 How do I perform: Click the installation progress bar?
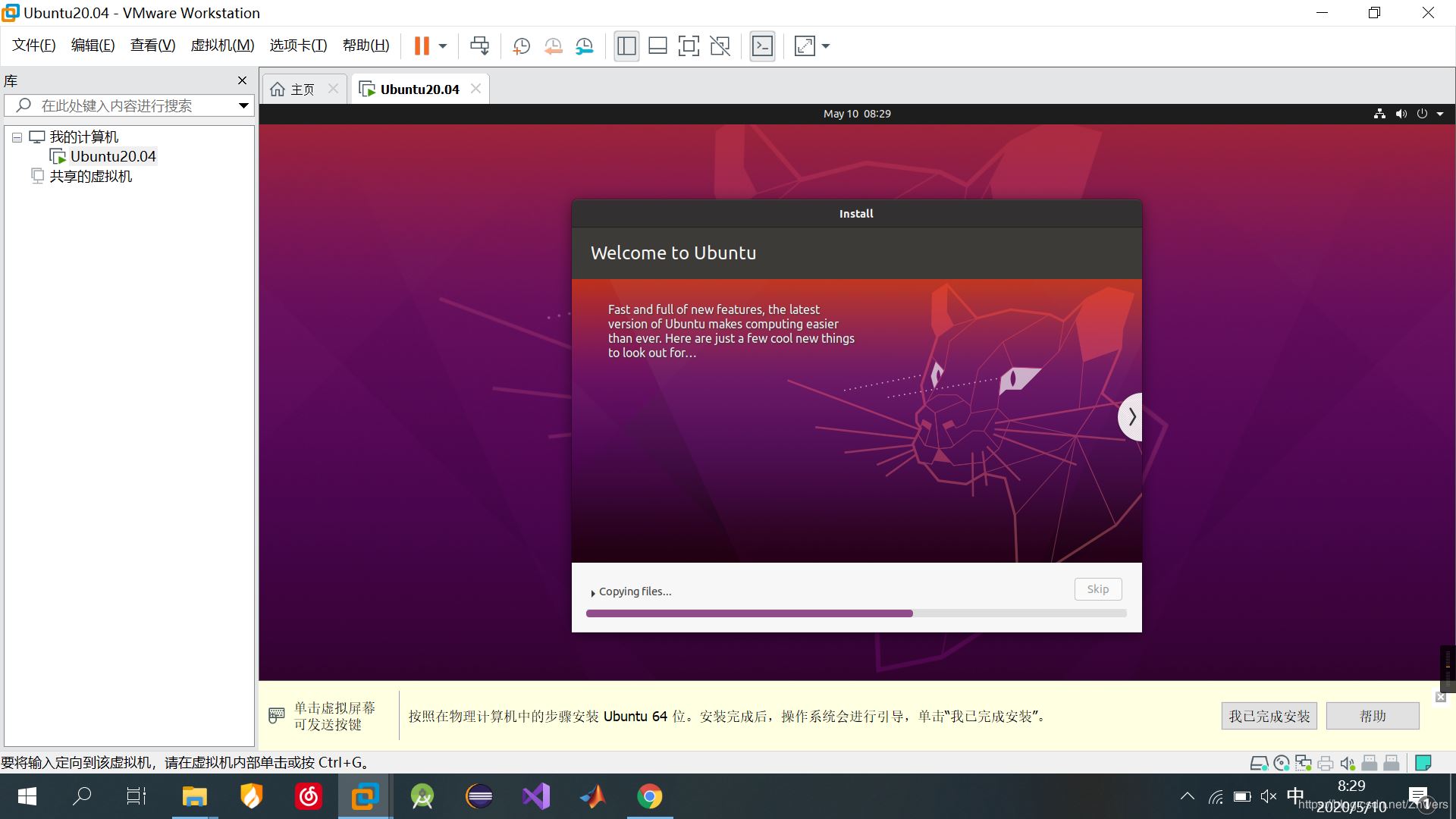pyautogui.click(x=855, y=613)
